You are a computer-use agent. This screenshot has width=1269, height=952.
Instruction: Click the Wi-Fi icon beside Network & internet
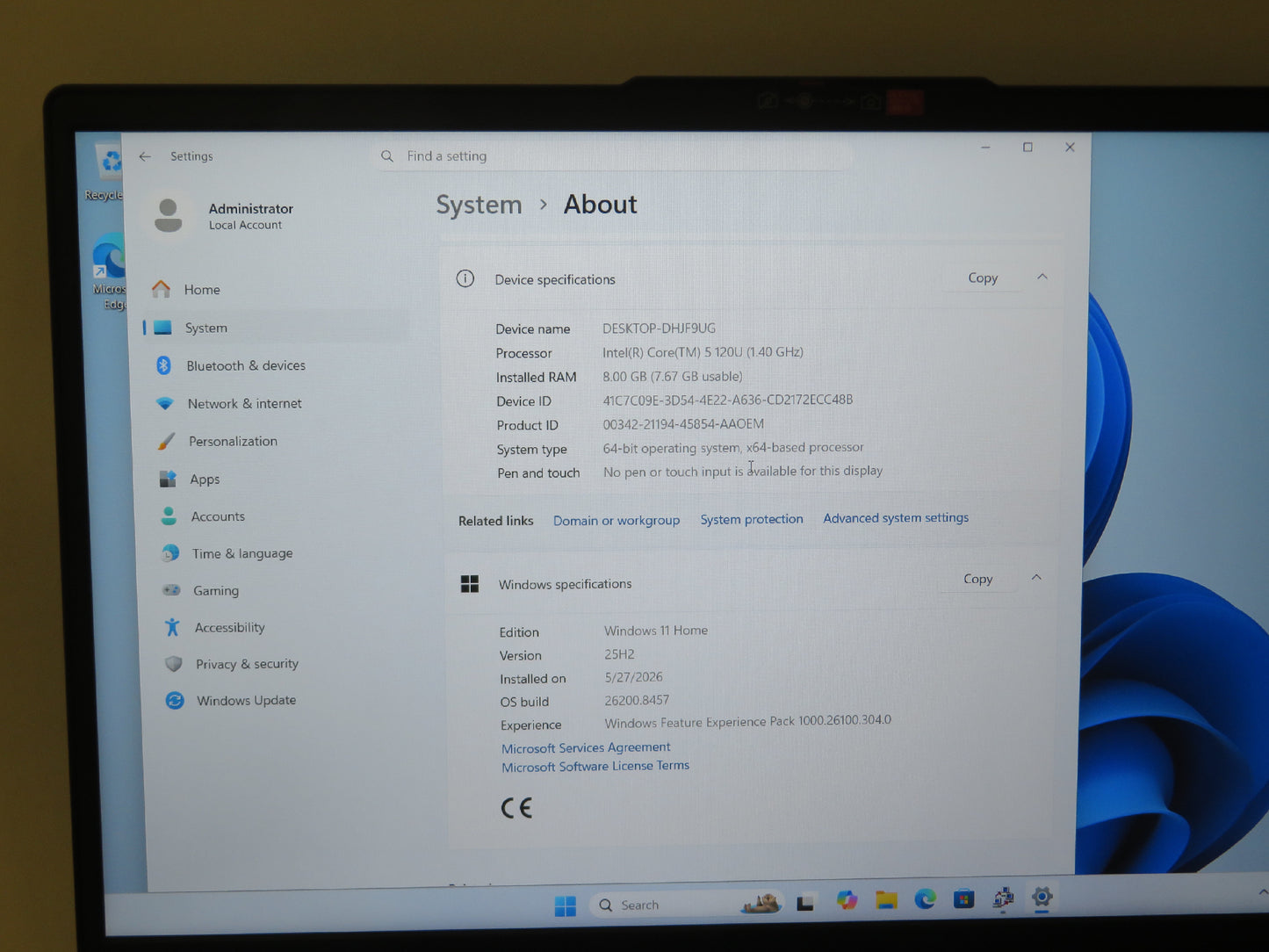pos(165,404)
